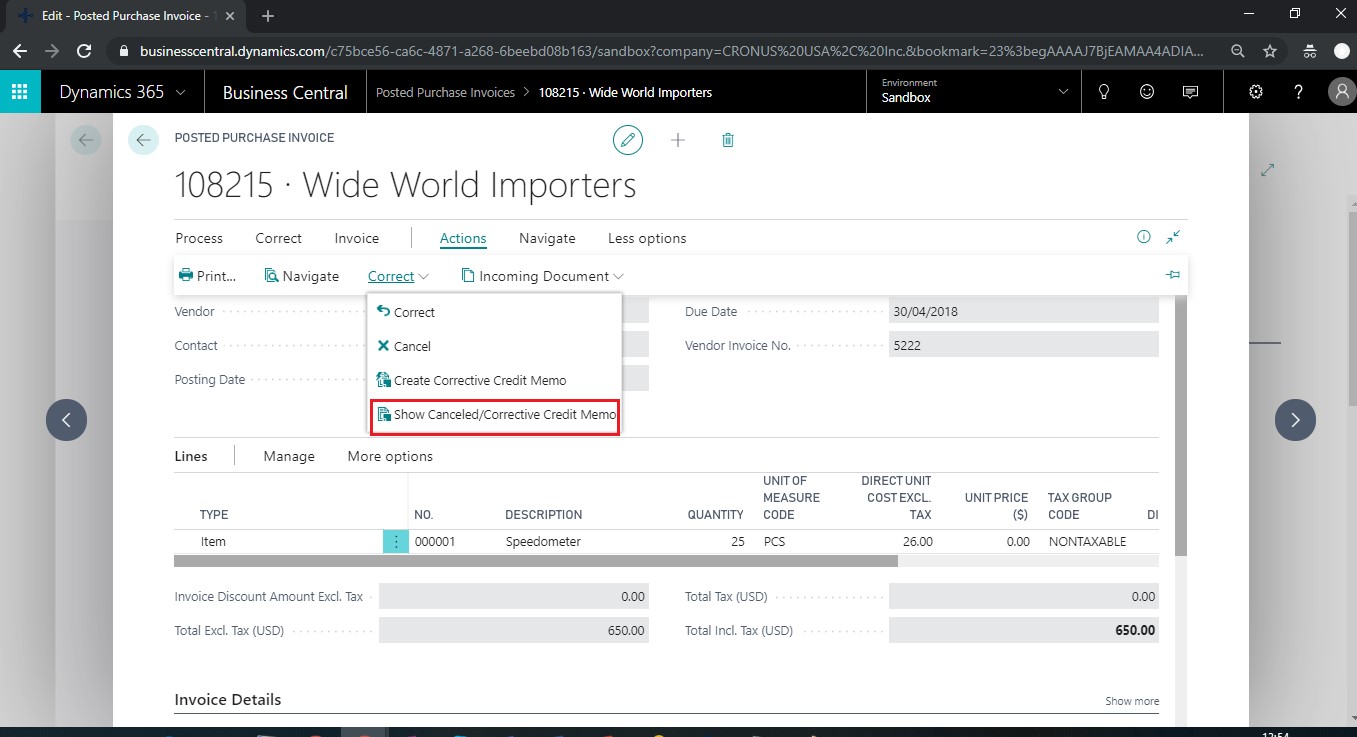Select Cancel in the dropdown menu
This screenshot has height=737, width=1357.
(495, 346)
